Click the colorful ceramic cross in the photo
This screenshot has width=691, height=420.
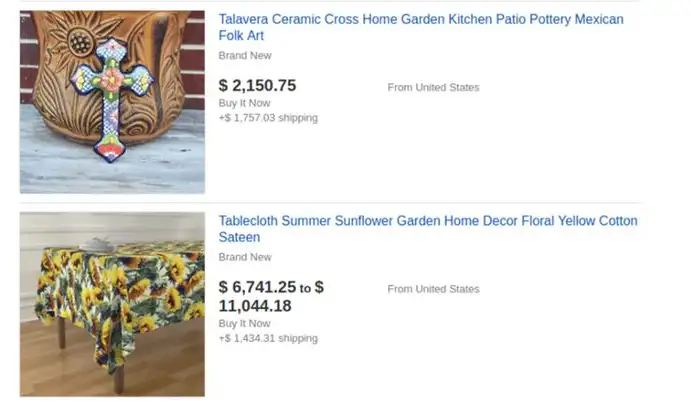tap(112, 99)
